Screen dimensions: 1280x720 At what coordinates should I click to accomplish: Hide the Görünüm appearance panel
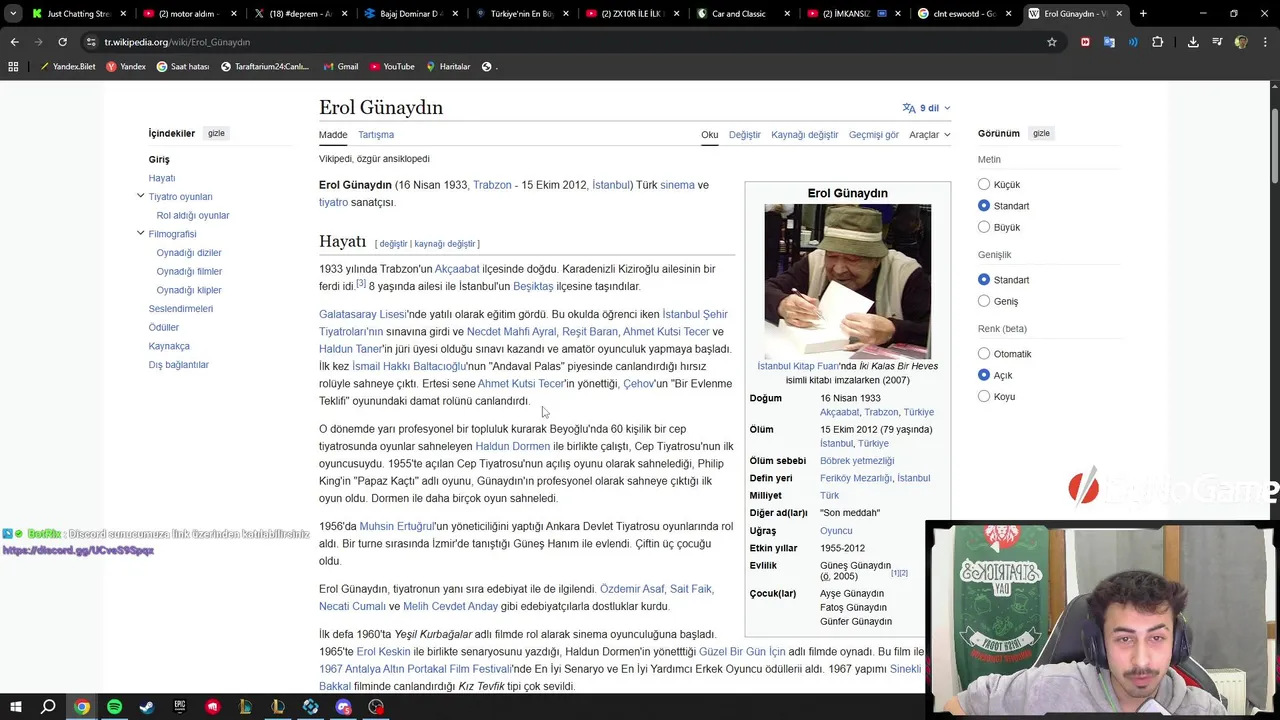tap(1041, 133)
